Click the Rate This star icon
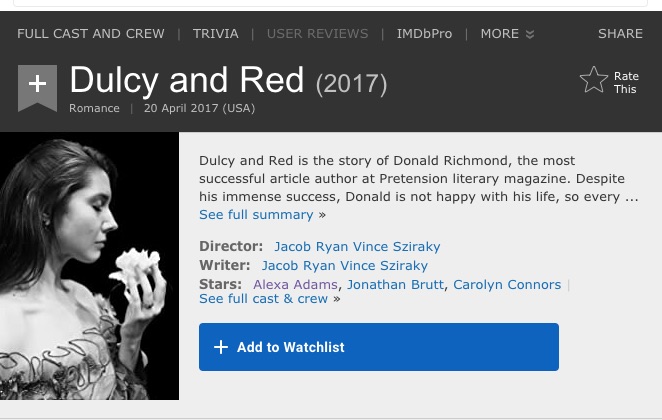Image resolution: width=662 pixels, height=420 pixels. 594,80
